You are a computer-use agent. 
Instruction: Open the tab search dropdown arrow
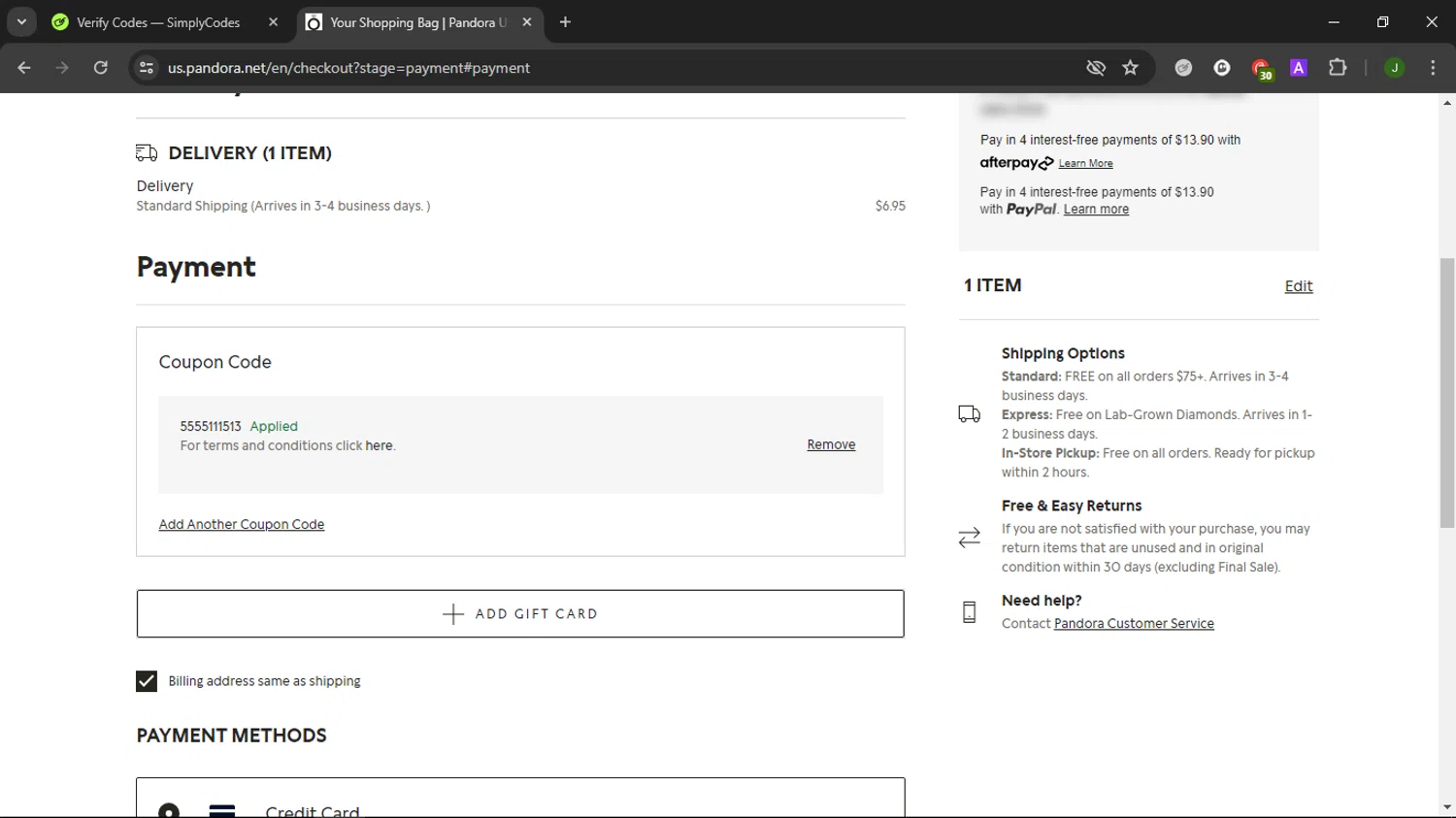click(21, 21)
